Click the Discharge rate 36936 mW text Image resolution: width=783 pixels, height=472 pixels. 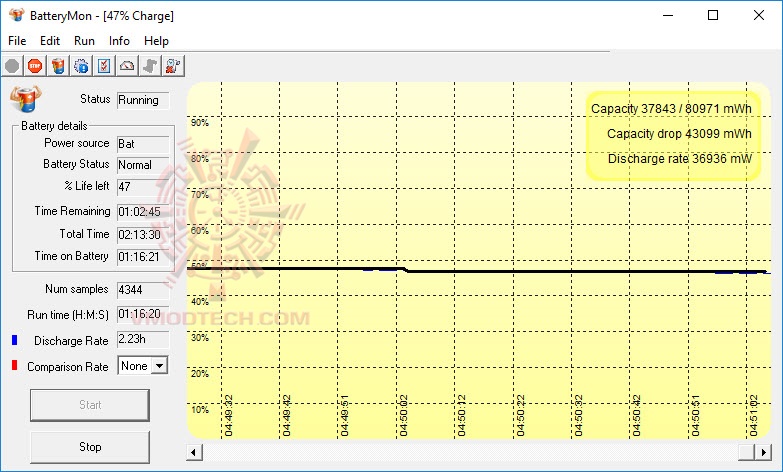[680, 159]
